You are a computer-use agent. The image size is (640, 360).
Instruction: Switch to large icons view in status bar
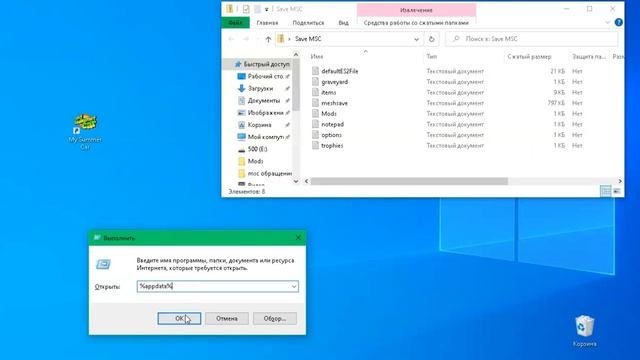(x=617, y=191)
